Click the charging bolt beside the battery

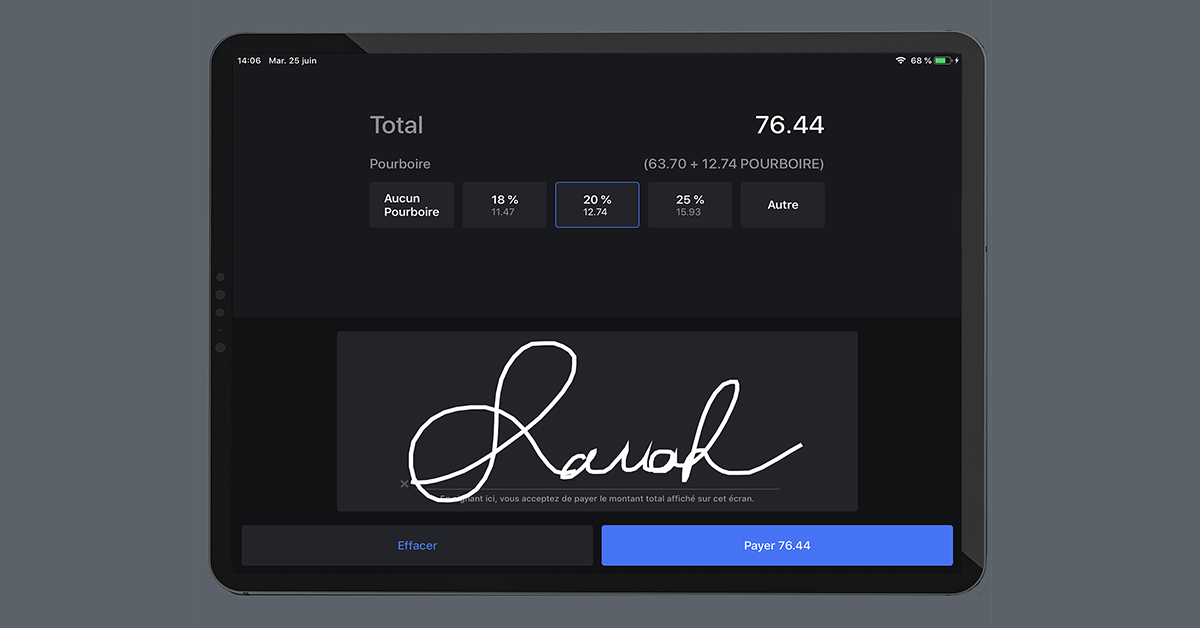[x=957, y=61]
